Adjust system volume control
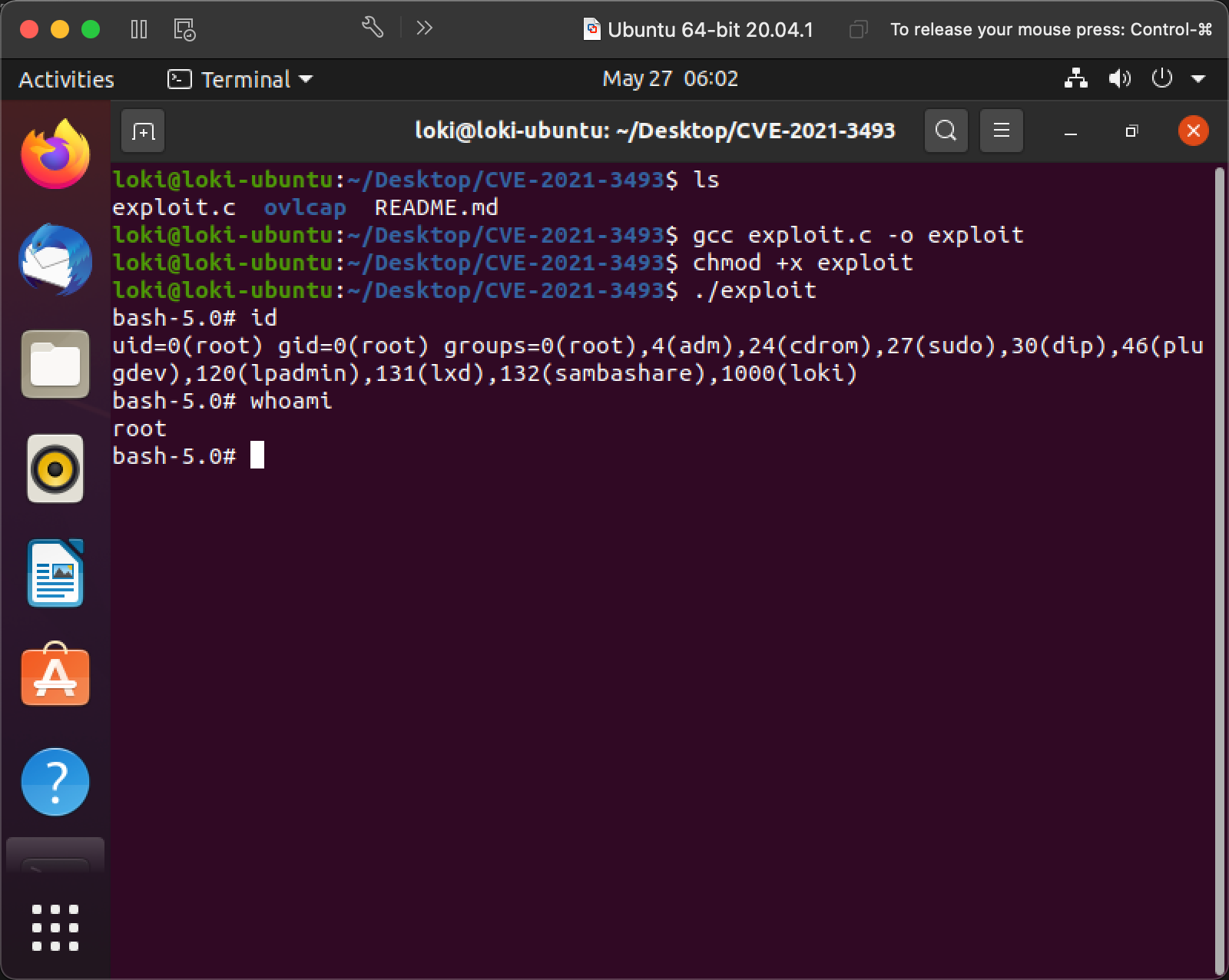The height and width of the screenshot is (980, 1229). 1120,78
